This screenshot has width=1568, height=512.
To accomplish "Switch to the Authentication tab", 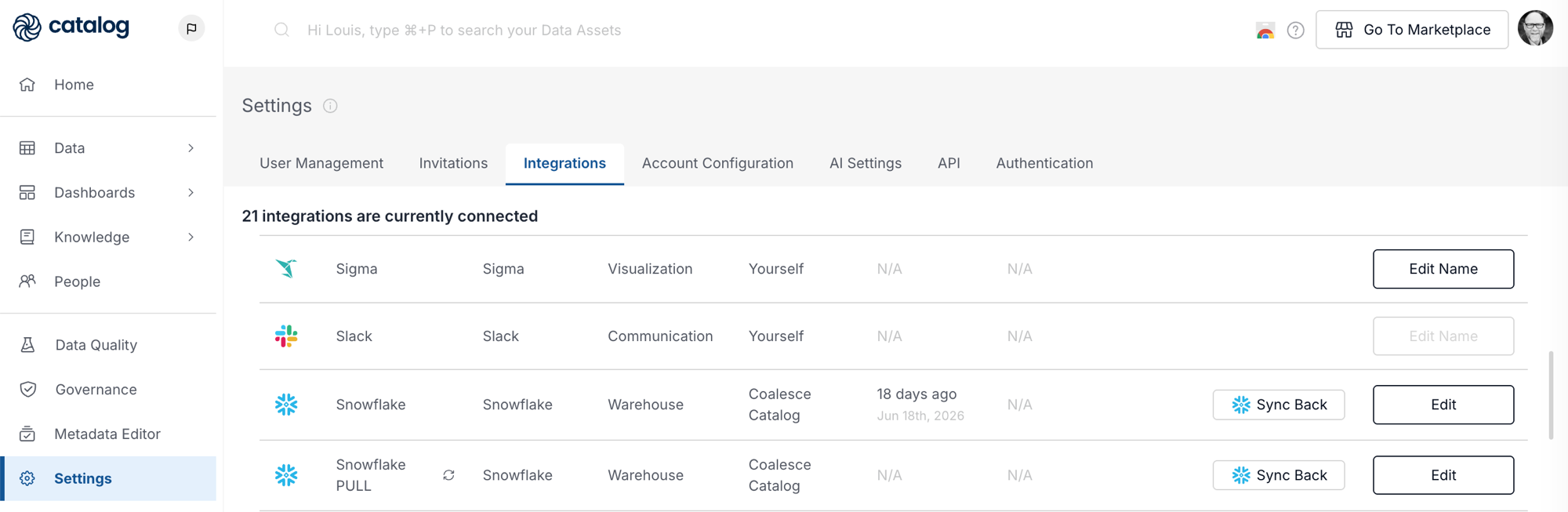I will click(1044, 163).
